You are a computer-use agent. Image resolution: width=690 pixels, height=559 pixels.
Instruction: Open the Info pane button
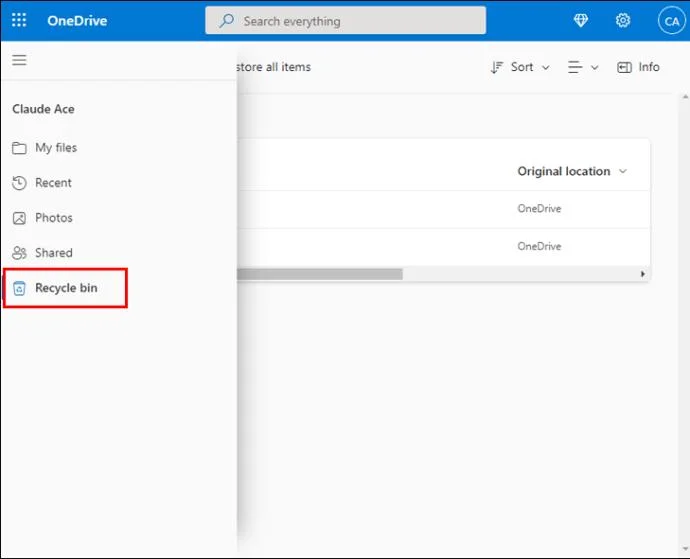(x=638, y=67)
